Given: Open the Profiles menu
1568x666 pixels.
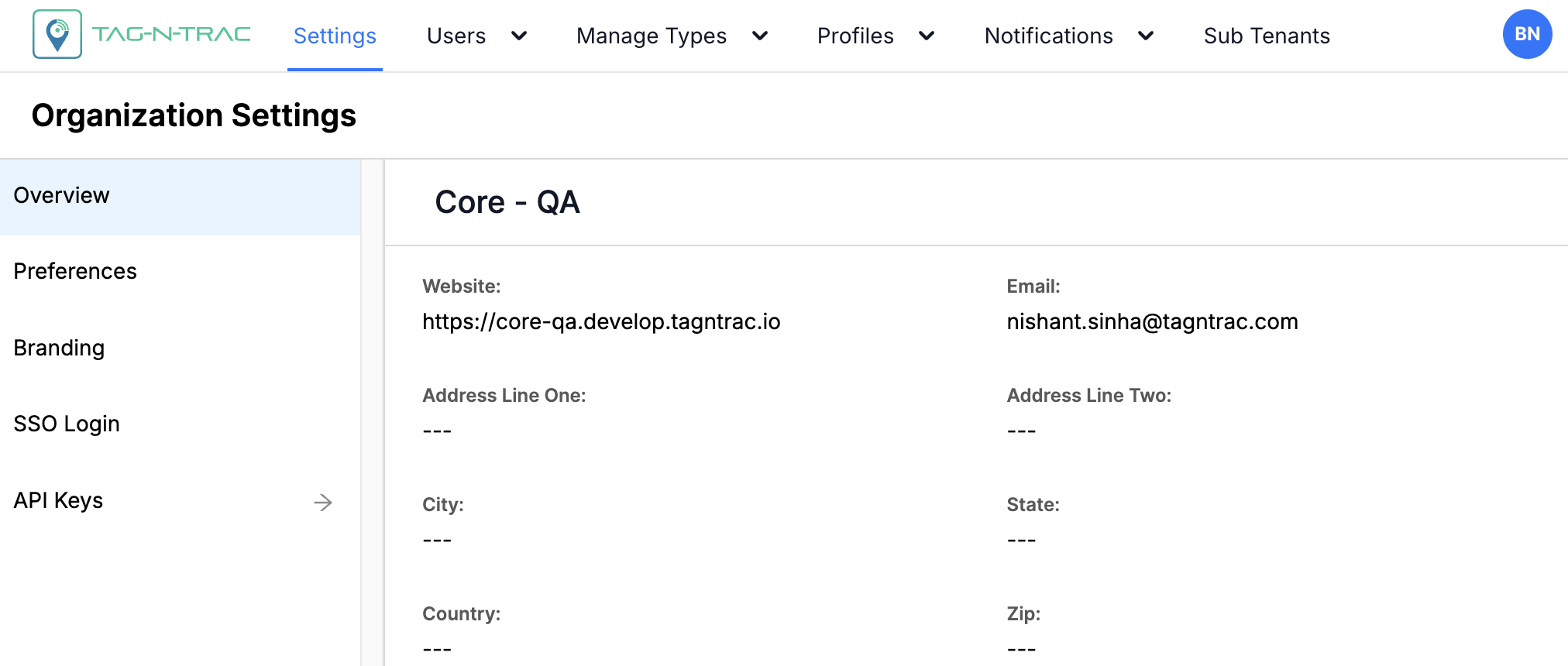Looking at the screenshot, I should tap(855, 36).
